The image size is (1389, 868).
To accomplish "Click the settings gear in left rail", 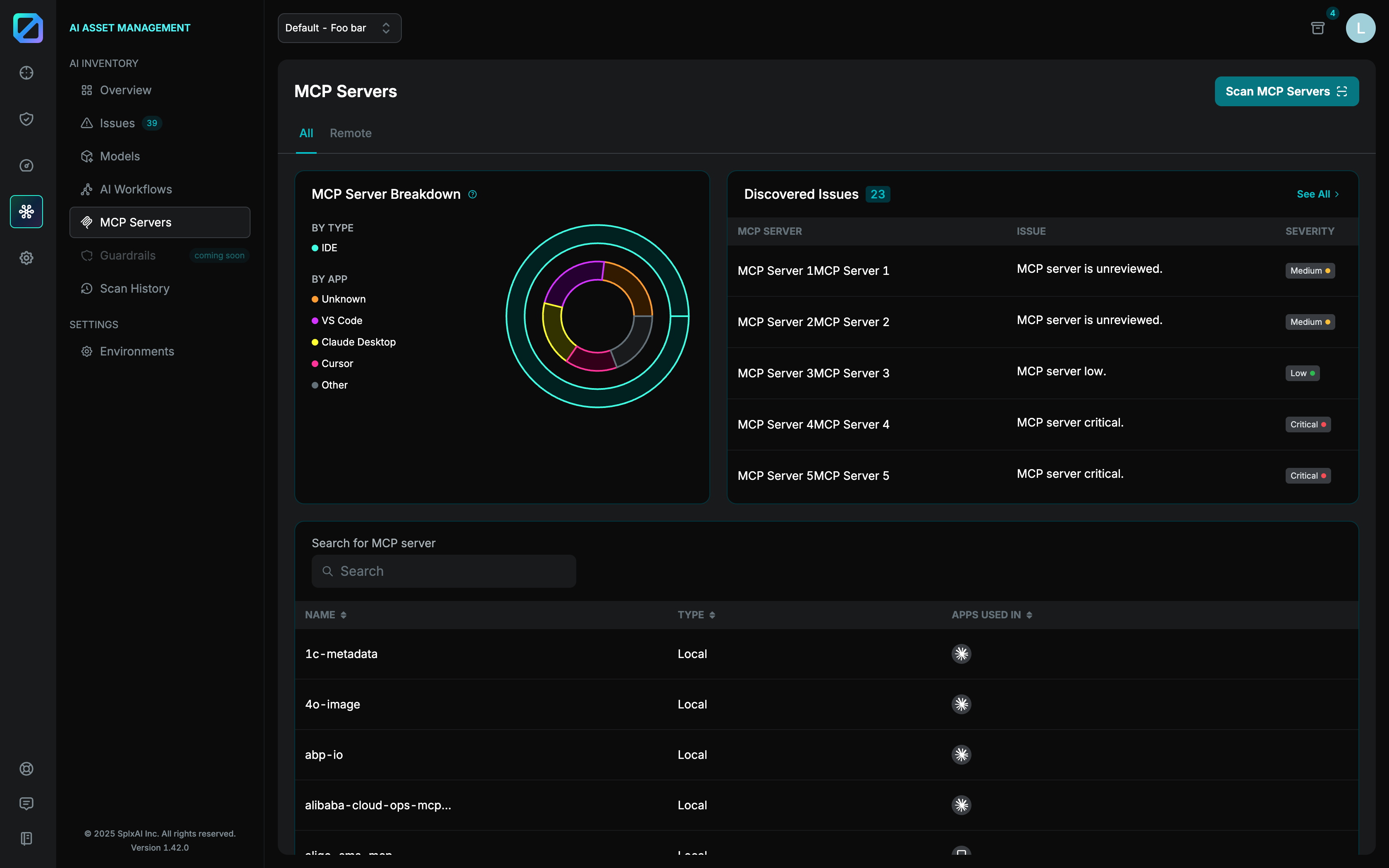I will [26, 258].
